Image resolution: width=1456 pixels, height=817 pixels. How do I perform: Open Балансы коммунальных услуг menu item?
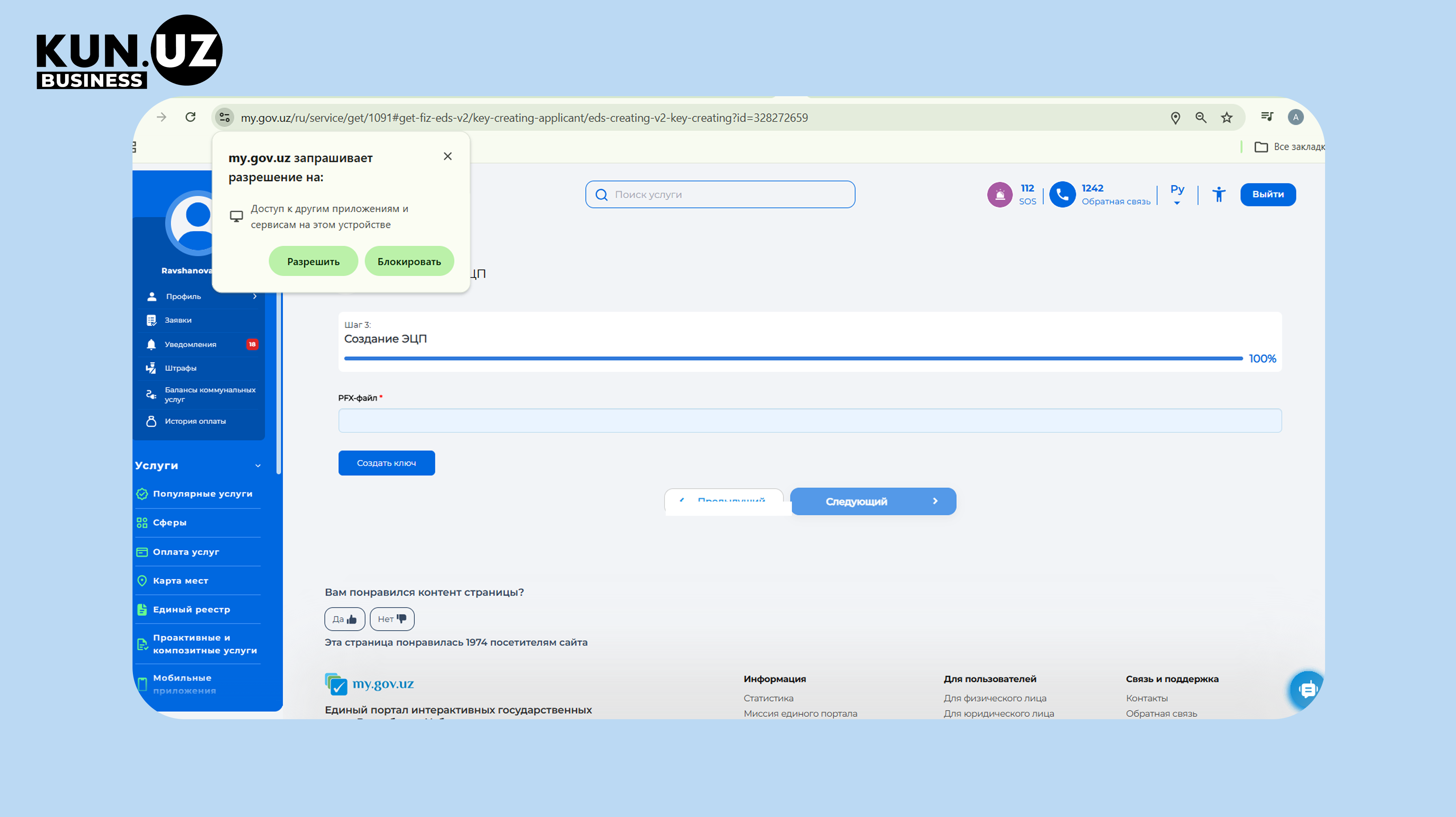coord(210,394)
